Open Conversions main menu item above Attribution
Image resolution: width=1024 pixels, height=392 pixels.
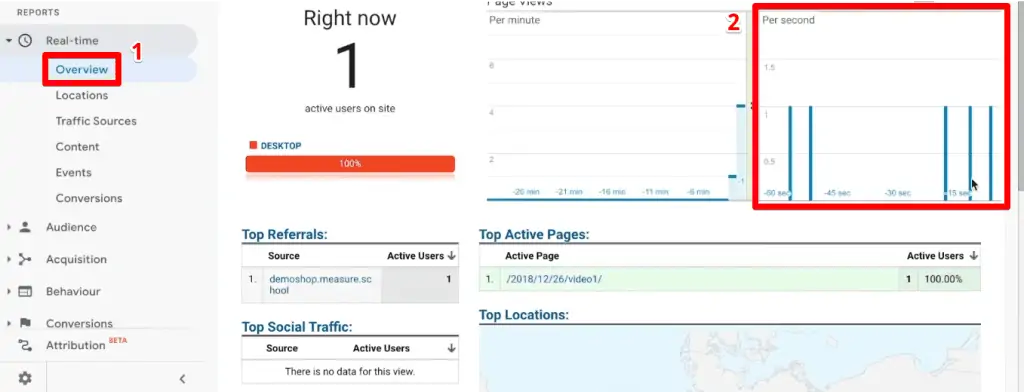coord(79,323)
